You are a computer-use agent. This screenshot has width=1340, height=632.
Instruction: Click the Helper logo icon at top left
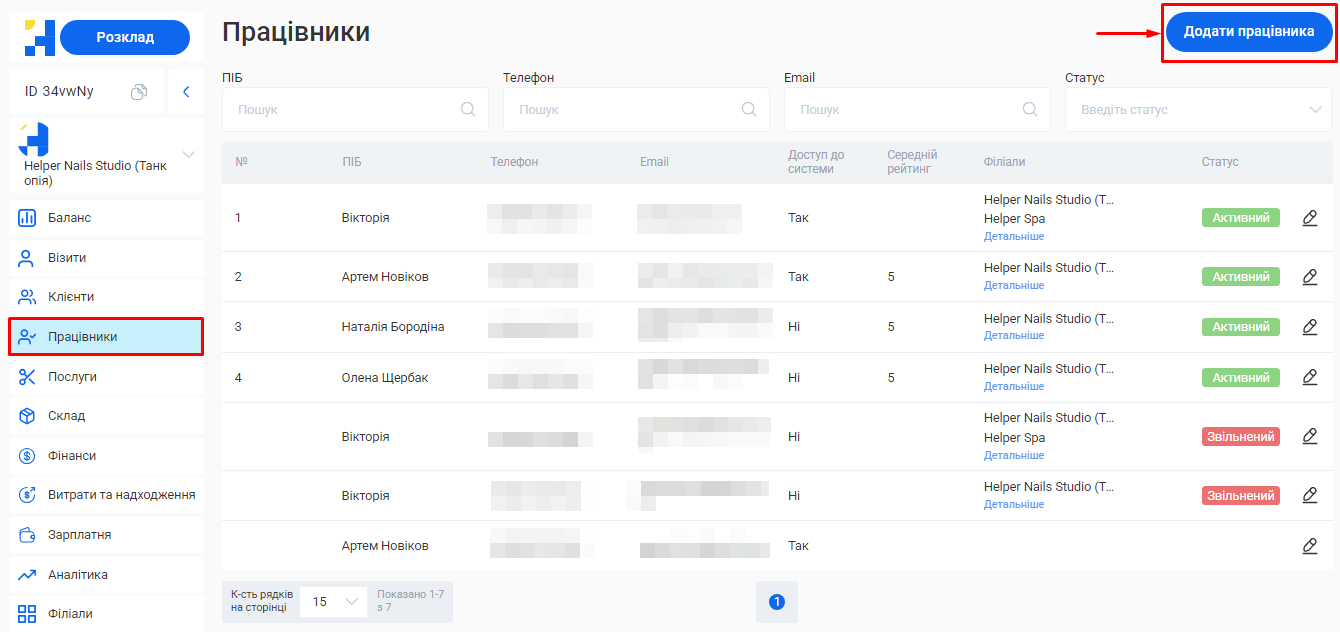[x=39, y=37]
